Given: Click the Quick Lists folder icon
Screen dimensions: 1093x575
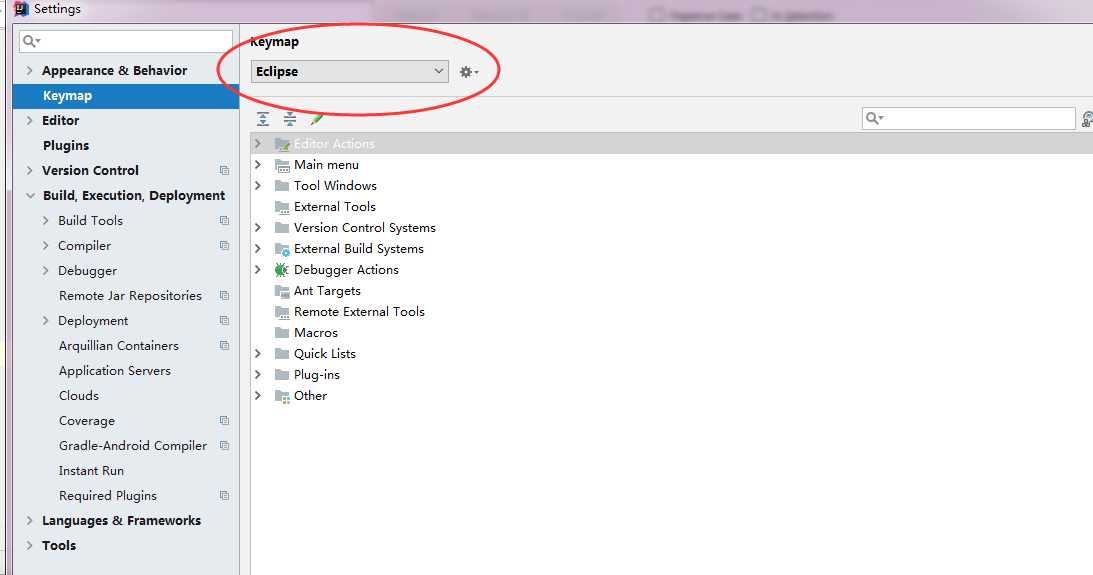Looking at the screenshot, I should pyautogui.click(x=282, y=353).
